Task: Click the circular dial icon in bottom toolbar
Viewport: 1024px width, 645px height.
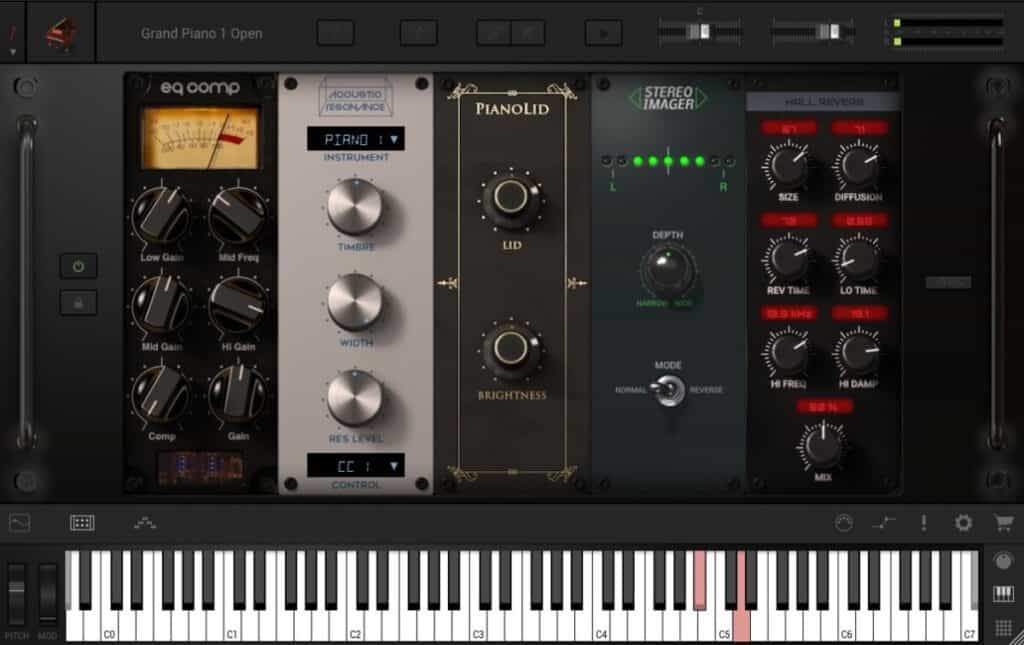Action: click(844, 523)
